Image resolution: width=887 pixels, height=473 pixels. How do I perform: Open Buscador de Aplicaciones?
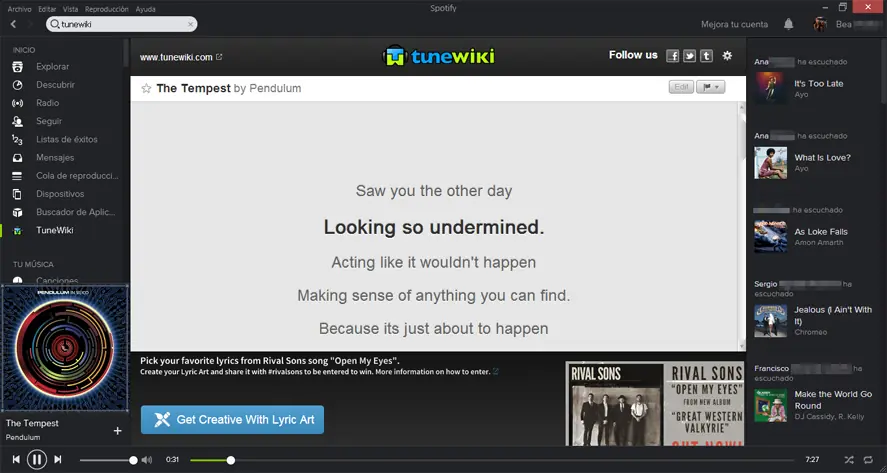click(x=75, y=212)
